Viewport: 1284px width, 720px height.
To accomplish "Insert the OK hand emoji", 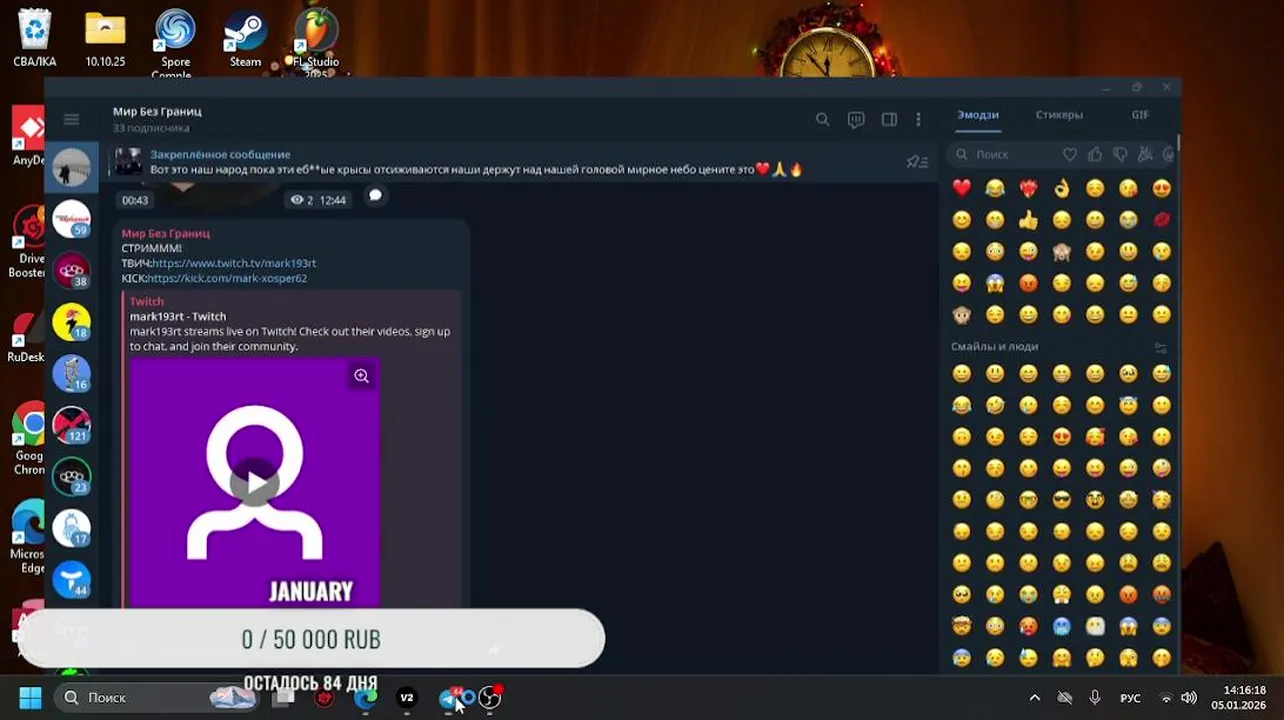I will click(x=1061, y=188).
